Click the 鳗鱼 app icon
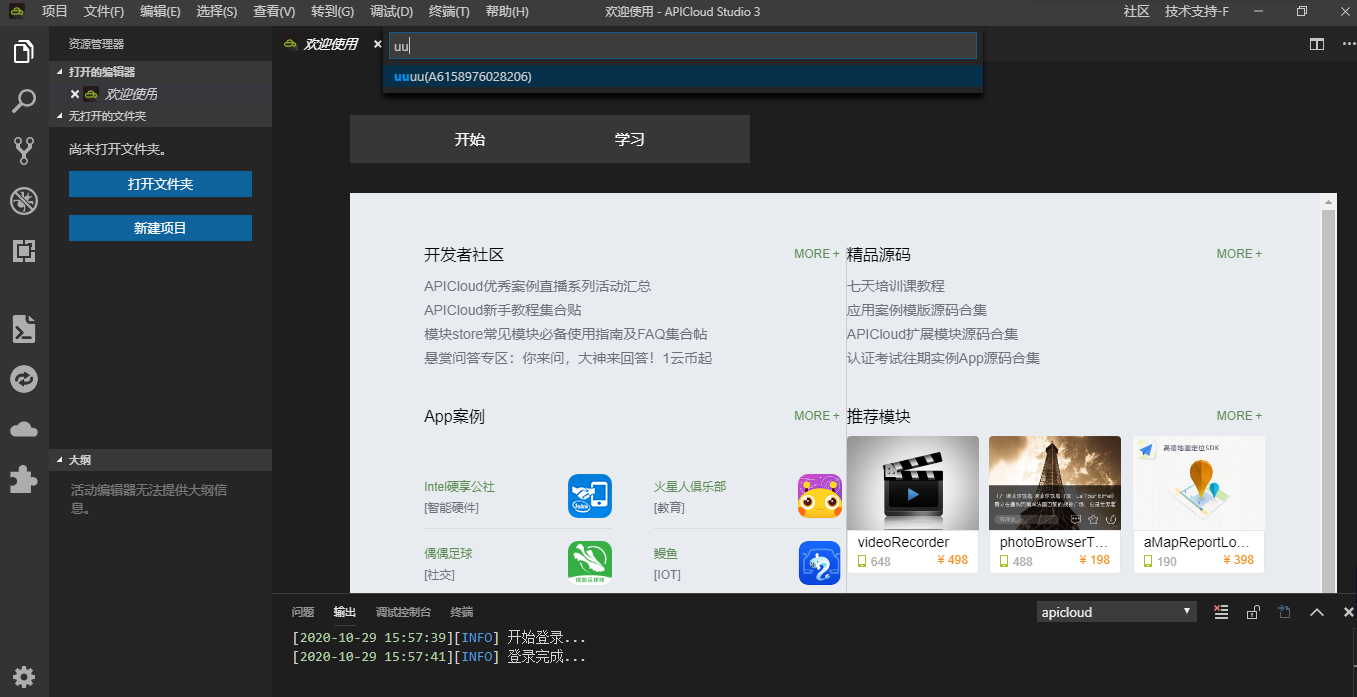The image size is (1357, 697). pos(820,563)
